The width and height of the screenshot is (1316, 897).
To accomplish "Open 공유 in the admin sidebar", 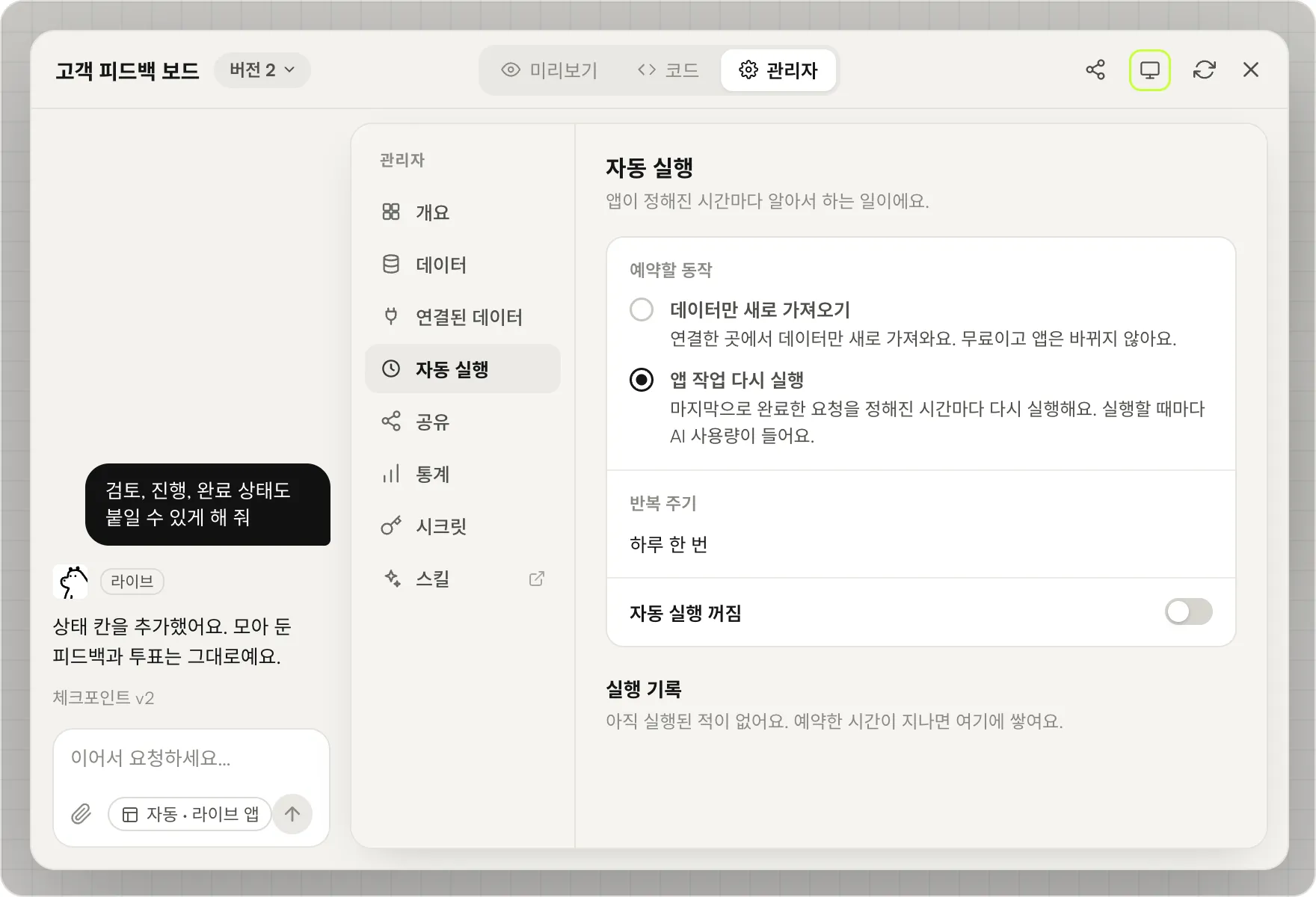I will click(x=463, y=422).
